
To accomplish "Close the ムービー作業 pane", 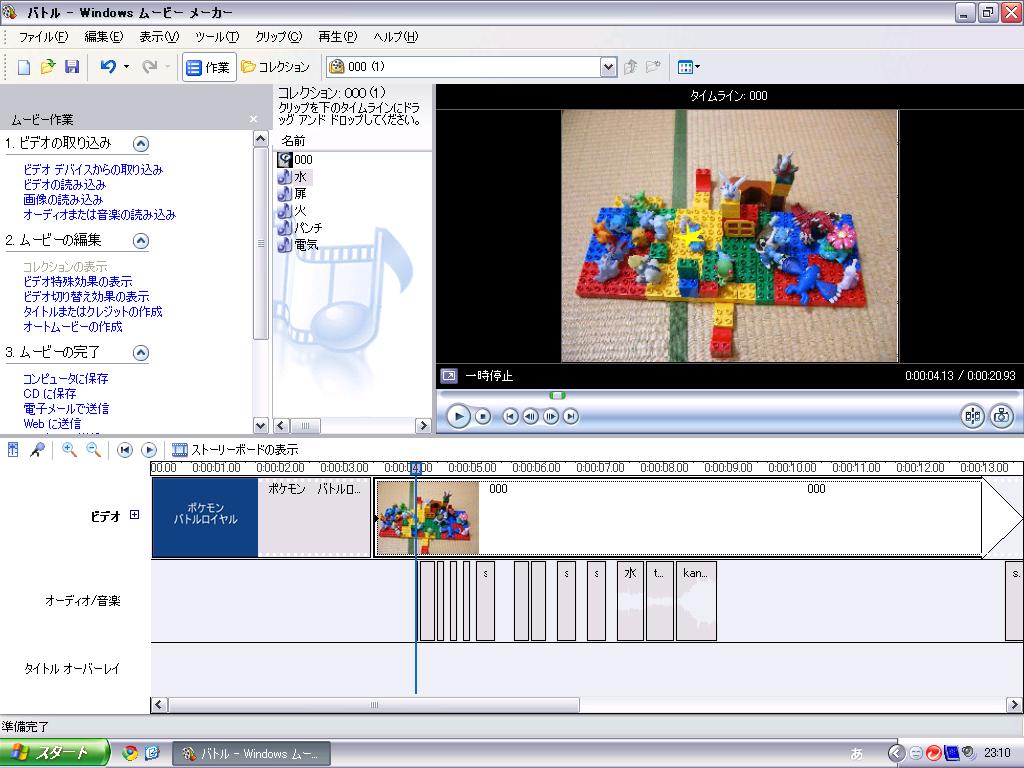I will pyautogui.click(x=253, y=119).
